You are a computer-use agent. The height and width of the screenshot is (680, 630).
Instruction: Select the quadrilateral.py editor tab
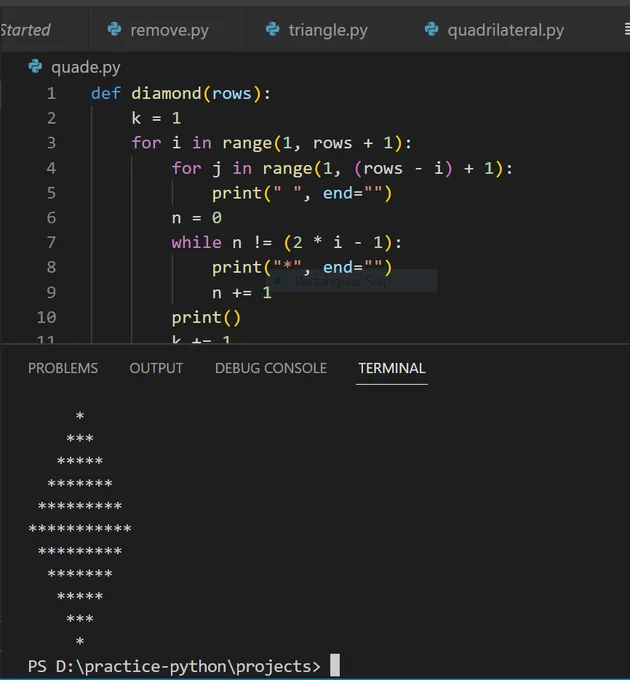503,30
